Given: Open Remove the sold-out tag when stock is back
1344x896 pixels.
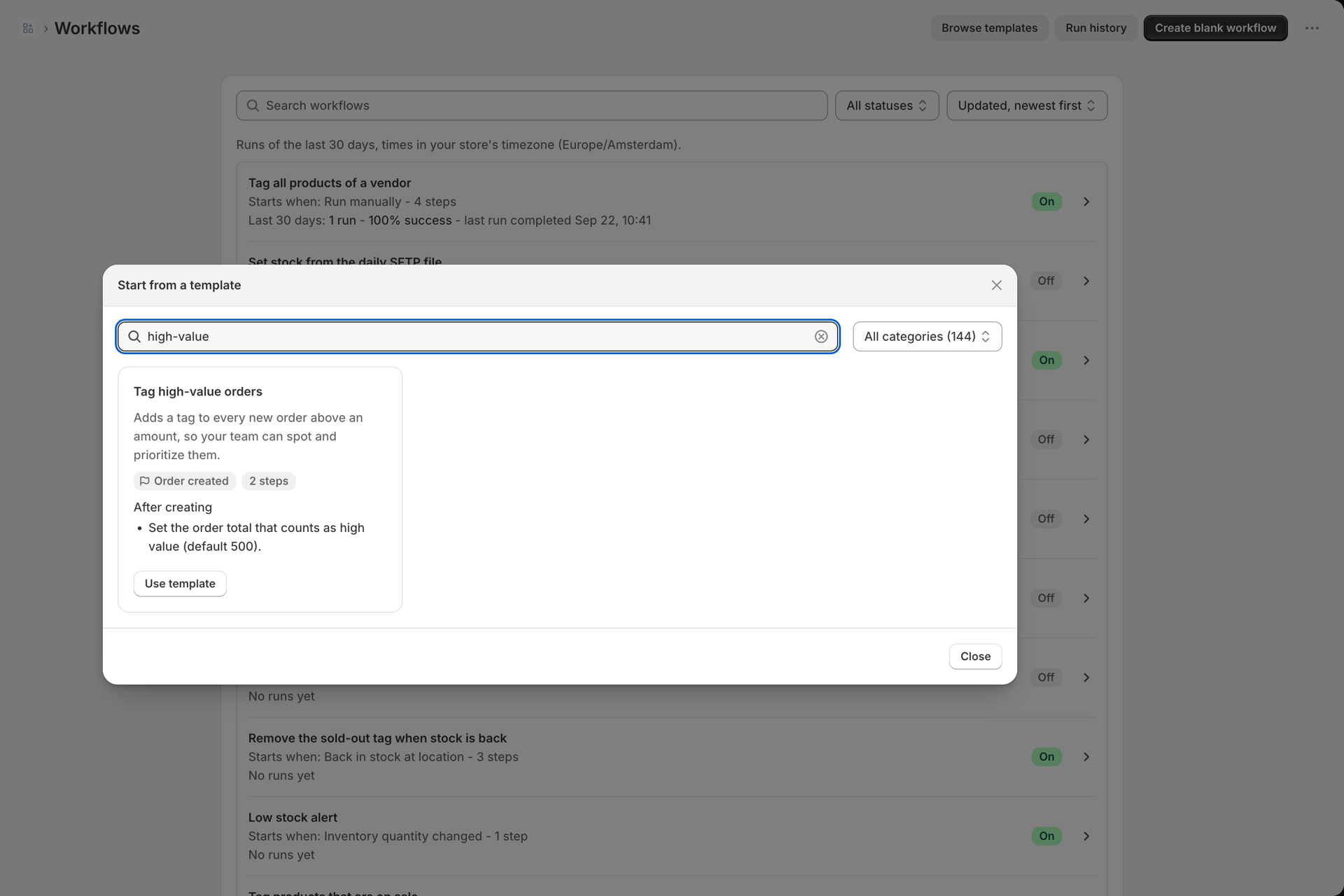Looking at the screenshot, I should click(x=377, y=738).
